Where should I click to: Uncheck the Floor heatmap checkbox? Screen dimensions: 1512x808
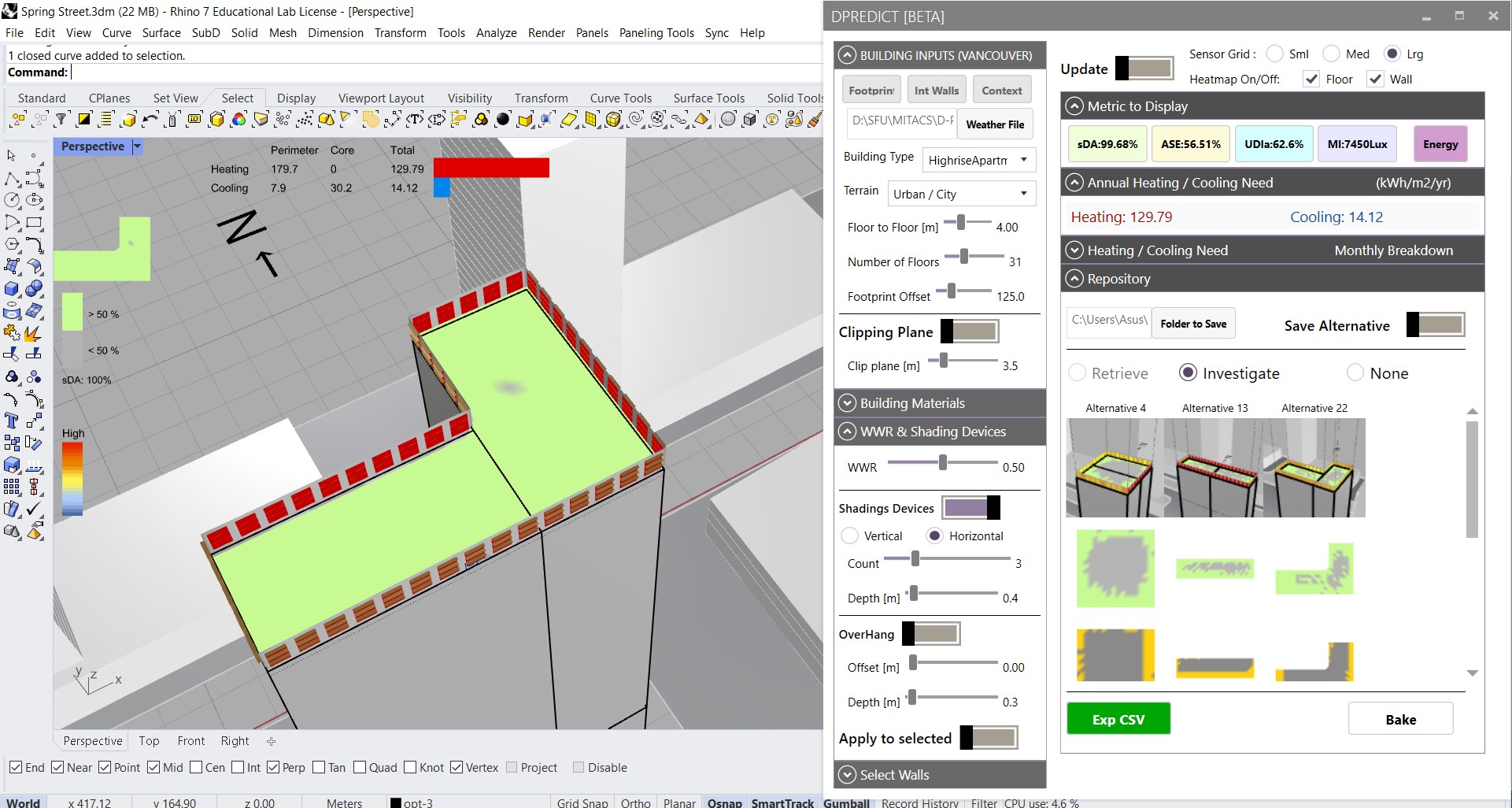click(x=1311, y=79)
